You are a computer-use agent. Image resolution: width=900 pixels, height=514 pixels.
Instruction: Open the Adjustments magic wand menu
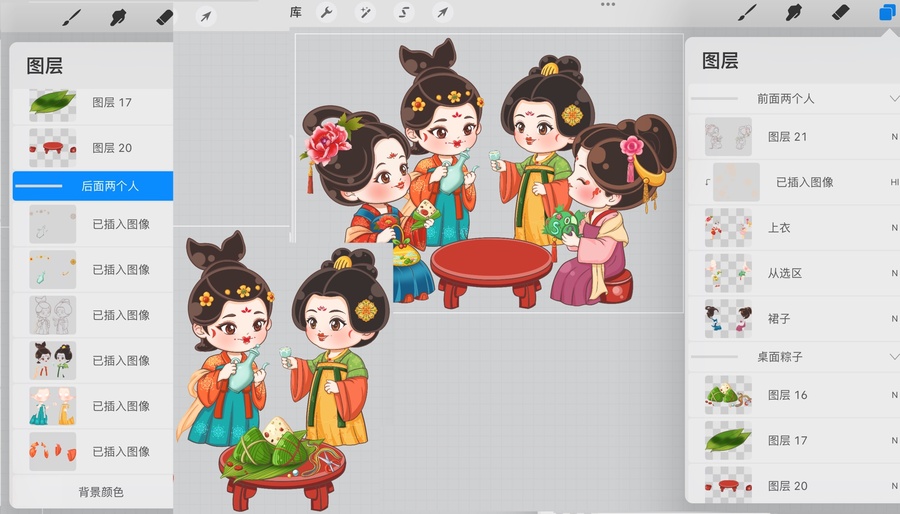click(365, 12)
